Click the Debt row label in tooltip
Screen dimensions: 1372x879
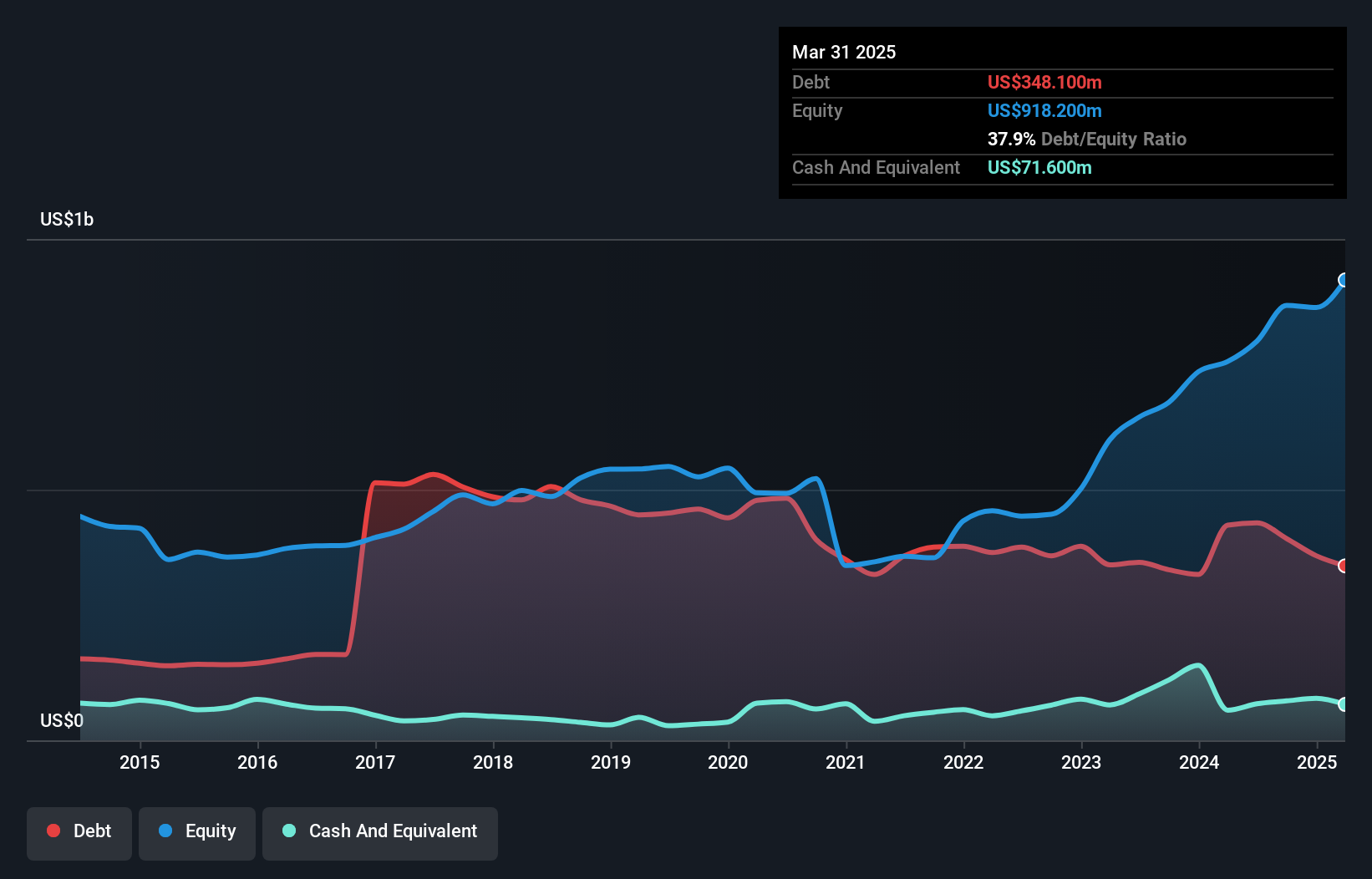click(810, 82)
